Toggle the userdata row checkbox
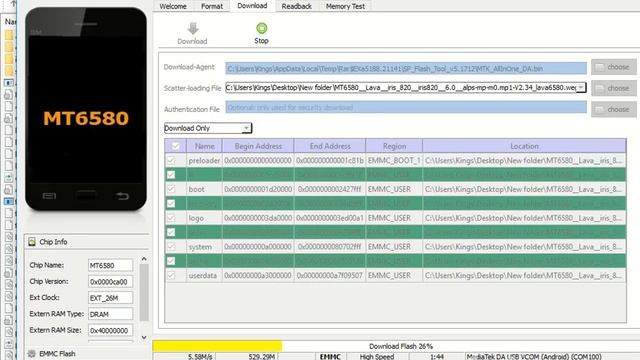Screen dimensions: 640x360 pos(171,276)
